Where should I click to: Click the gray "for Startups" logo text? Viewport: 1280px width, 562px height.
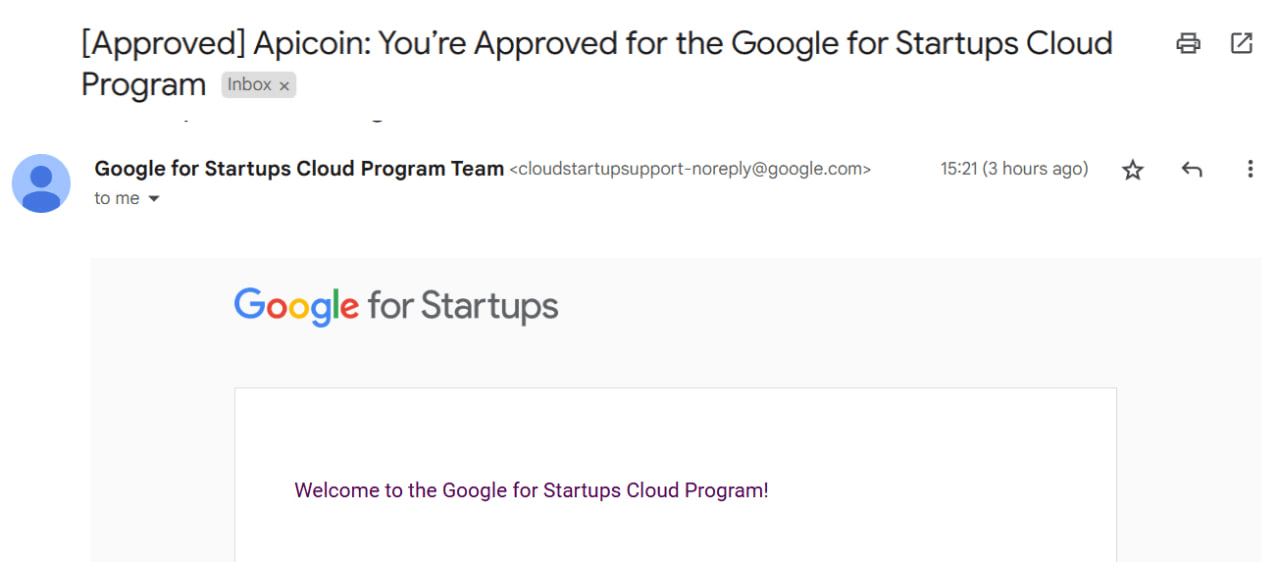pyautogui.click(x=463, y=306)
